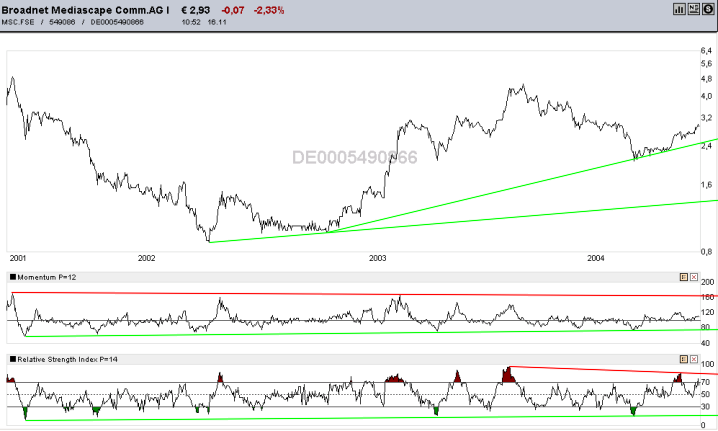Viewport: 718px width, 431px height.
Task: Click the 2001 year label on axis
Action: 18,258
